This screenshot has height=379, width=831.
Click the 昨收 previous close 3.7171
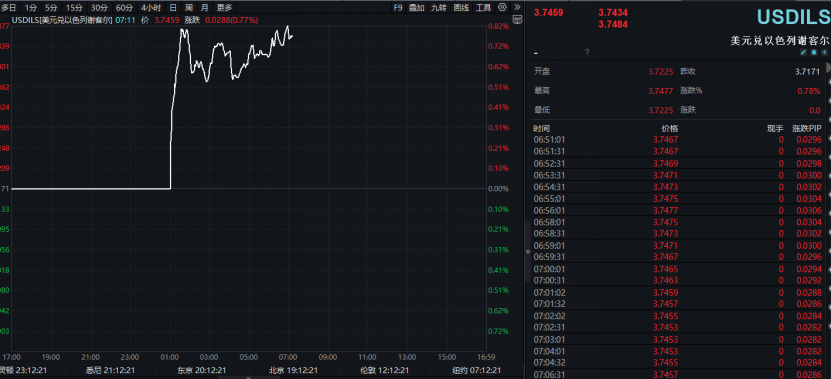(808, 71)
